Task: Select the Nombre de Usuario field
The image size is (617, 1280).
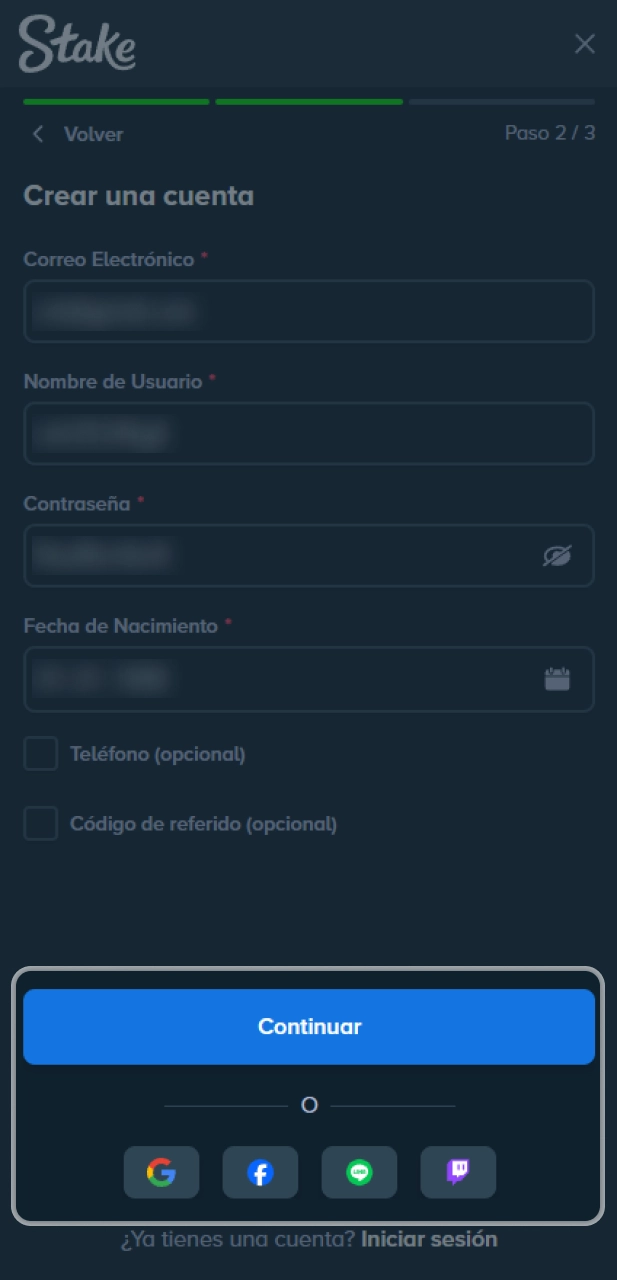Action: (x=309, y=433)
